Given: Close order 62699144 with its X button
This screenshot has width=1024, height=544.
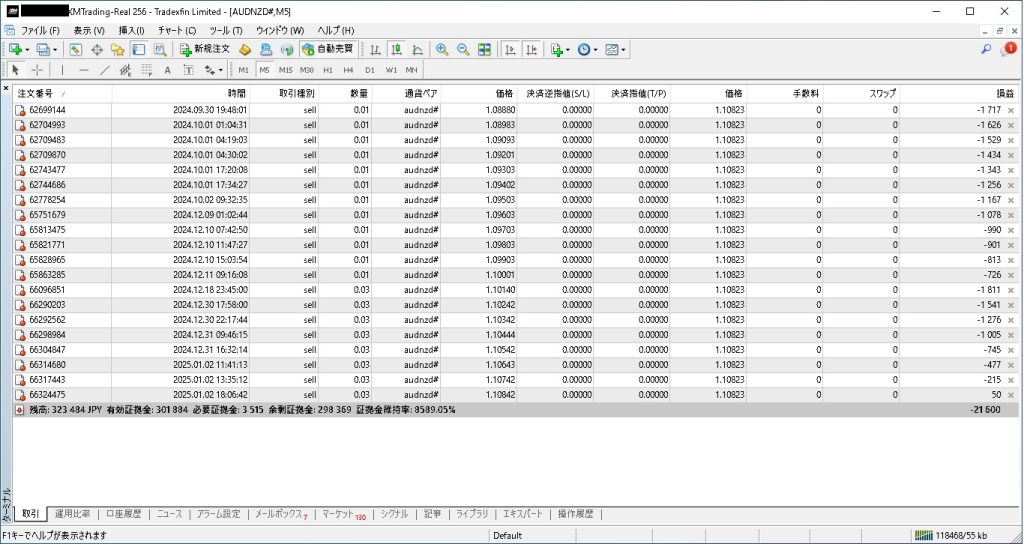Looking at the screenshot, I should tap(1010, 109).
